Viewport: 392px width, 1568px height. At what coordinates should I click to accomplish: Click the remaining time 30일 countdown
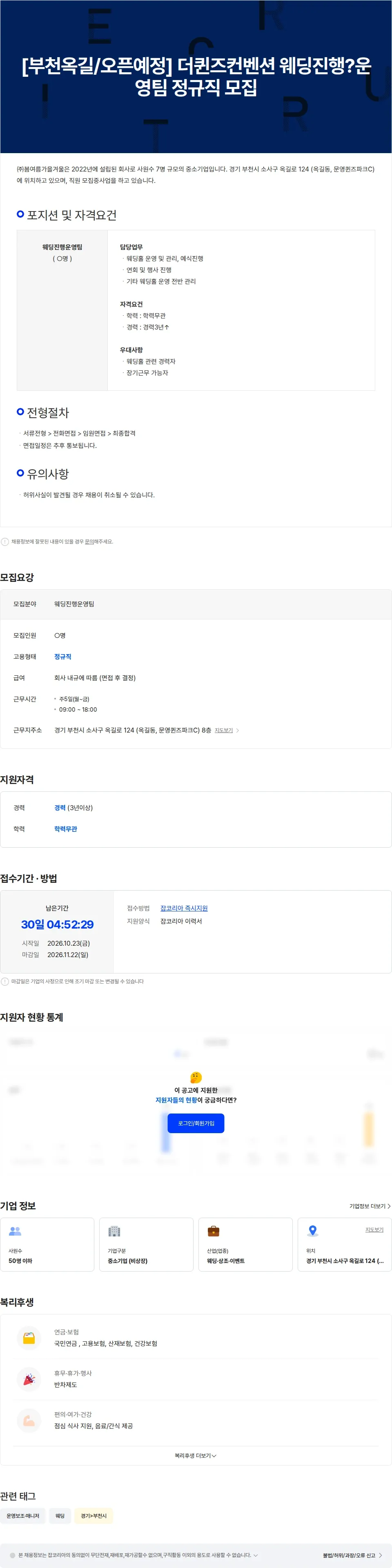[x=57, y=924]
